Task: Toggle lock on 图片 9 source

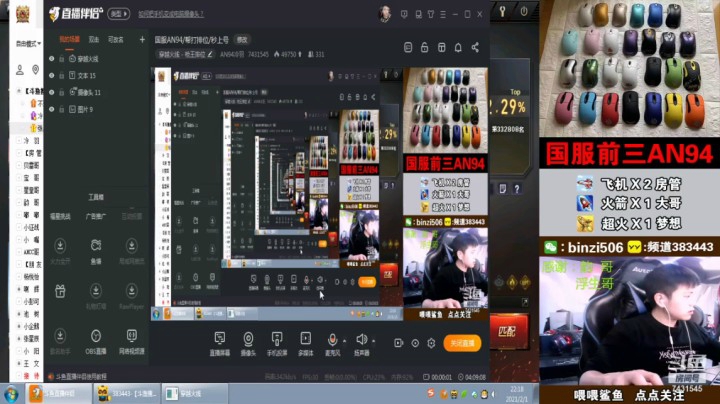Action: pos(62,109)
